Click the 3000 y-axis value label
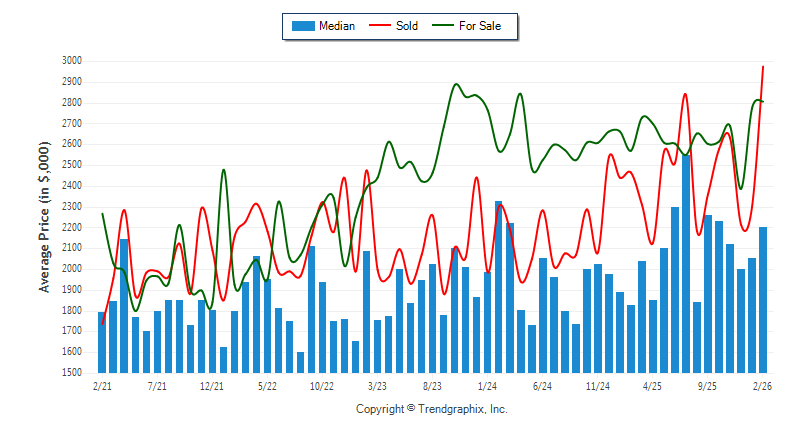The height and width of the screenshot is (434, 800). (x=70, y=61)
